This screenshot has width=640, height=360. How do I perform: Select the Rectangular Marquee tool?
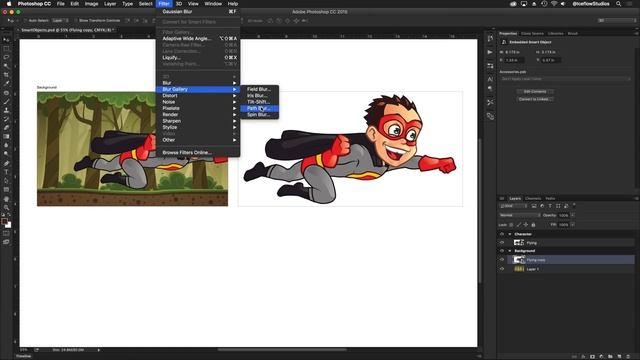[6, 49]
